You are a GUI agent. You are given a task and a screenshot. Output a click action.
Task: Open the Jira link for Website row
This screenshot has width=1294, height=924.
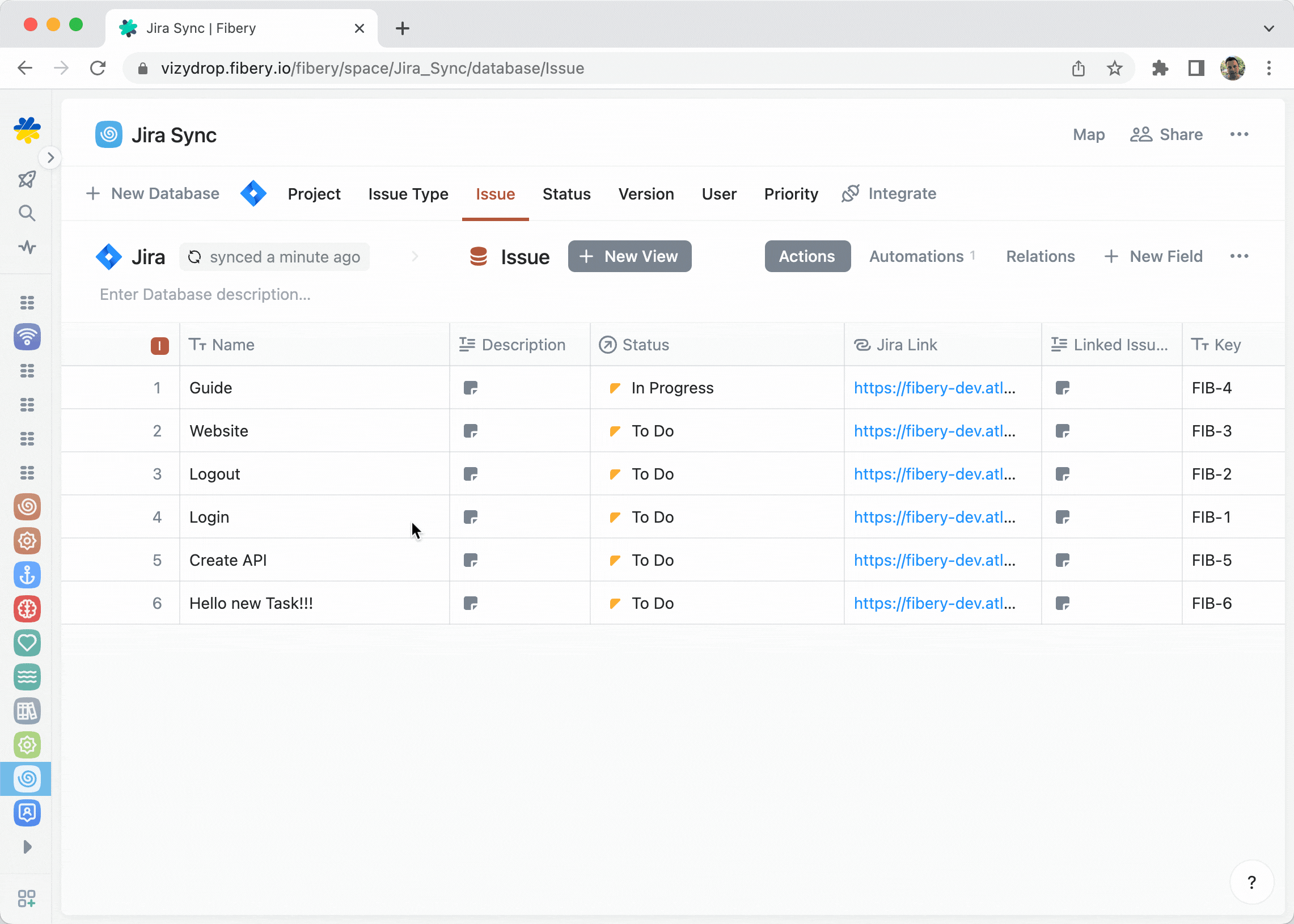click(934, 431)
